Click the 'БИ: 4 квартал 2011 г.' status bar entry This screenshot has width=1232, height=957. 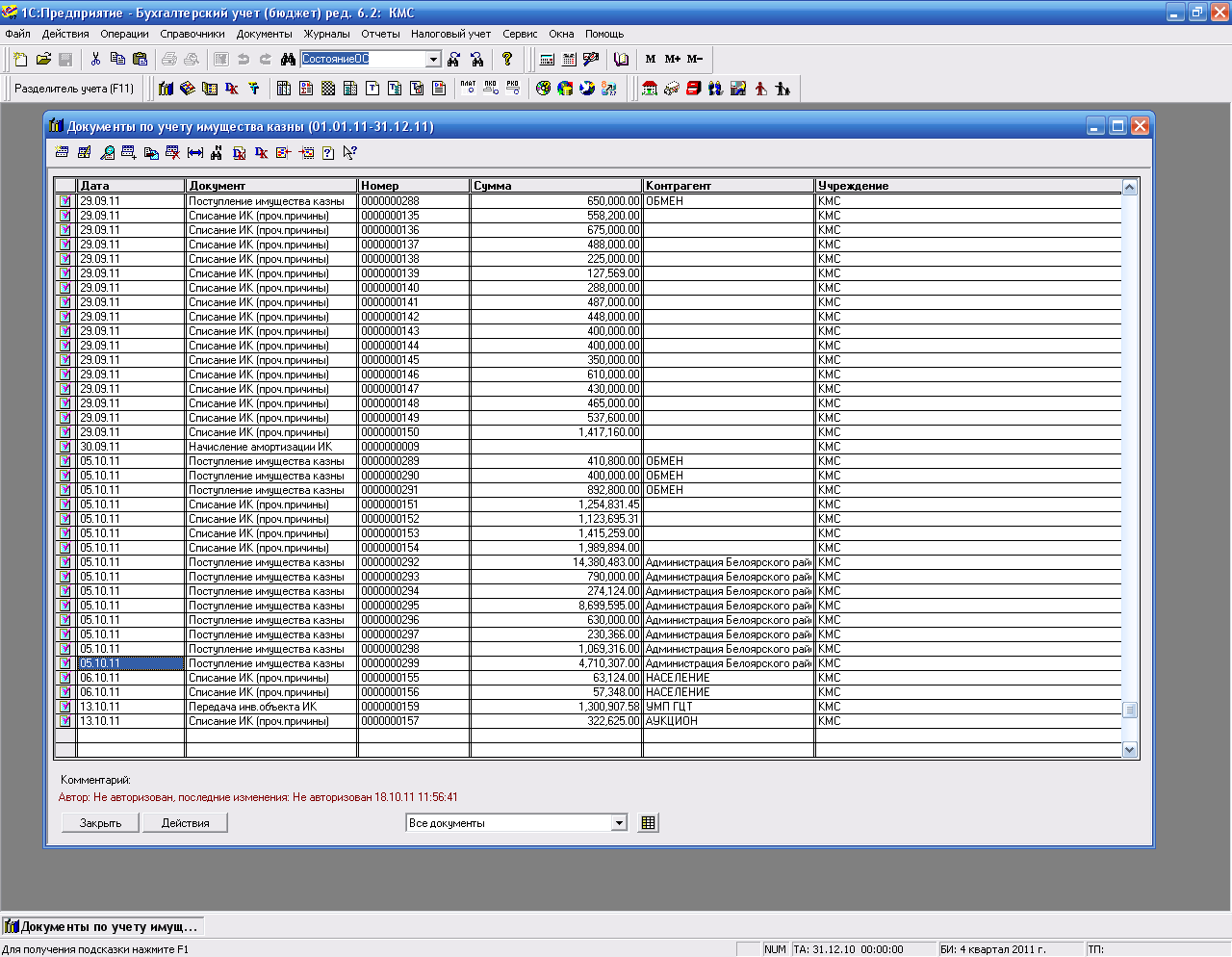click(x=1010, y=949)
